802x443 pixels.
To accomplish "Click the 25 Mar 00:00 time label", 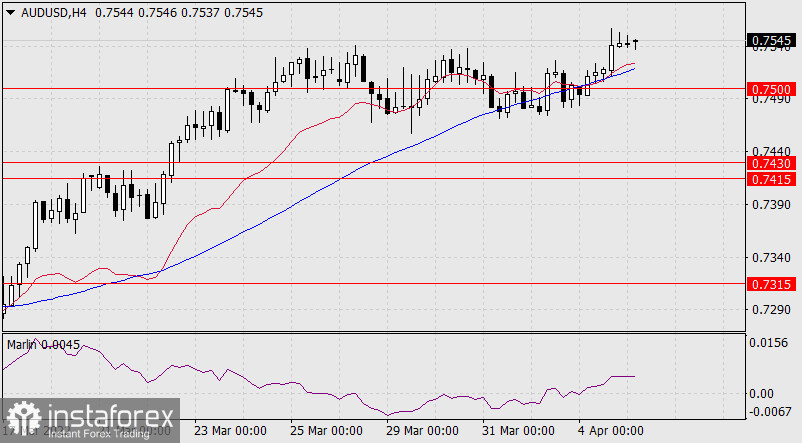I will 326,432.
